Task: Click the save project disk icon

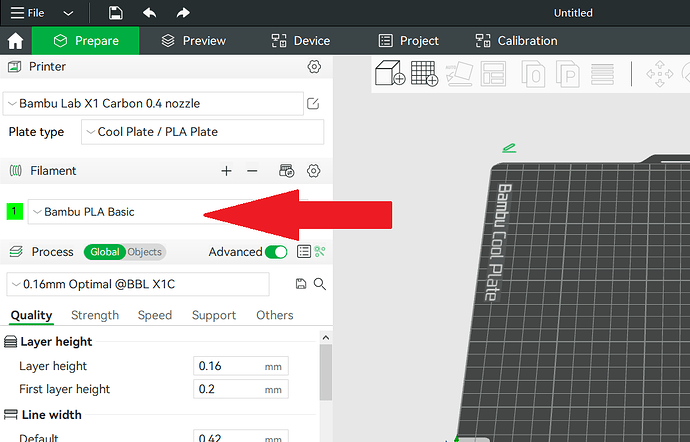Action: point(115,13)
